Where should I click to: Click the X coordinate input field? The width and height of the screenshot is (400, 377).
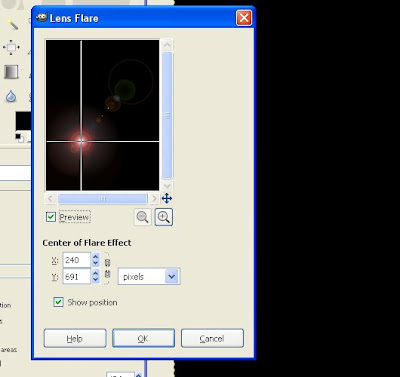click(x=77, y=260)
